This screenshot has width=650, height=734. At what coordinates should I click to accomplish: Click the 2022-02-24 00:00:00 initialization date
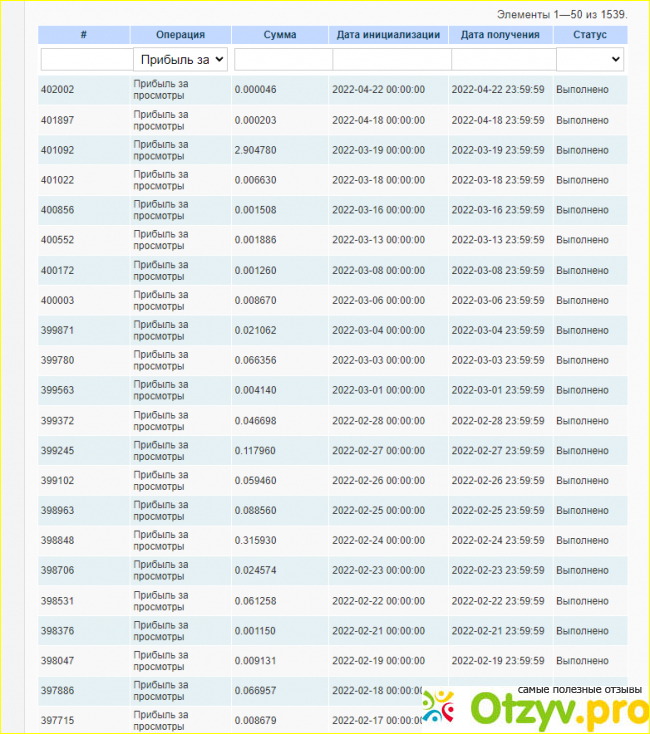(378, 541)
